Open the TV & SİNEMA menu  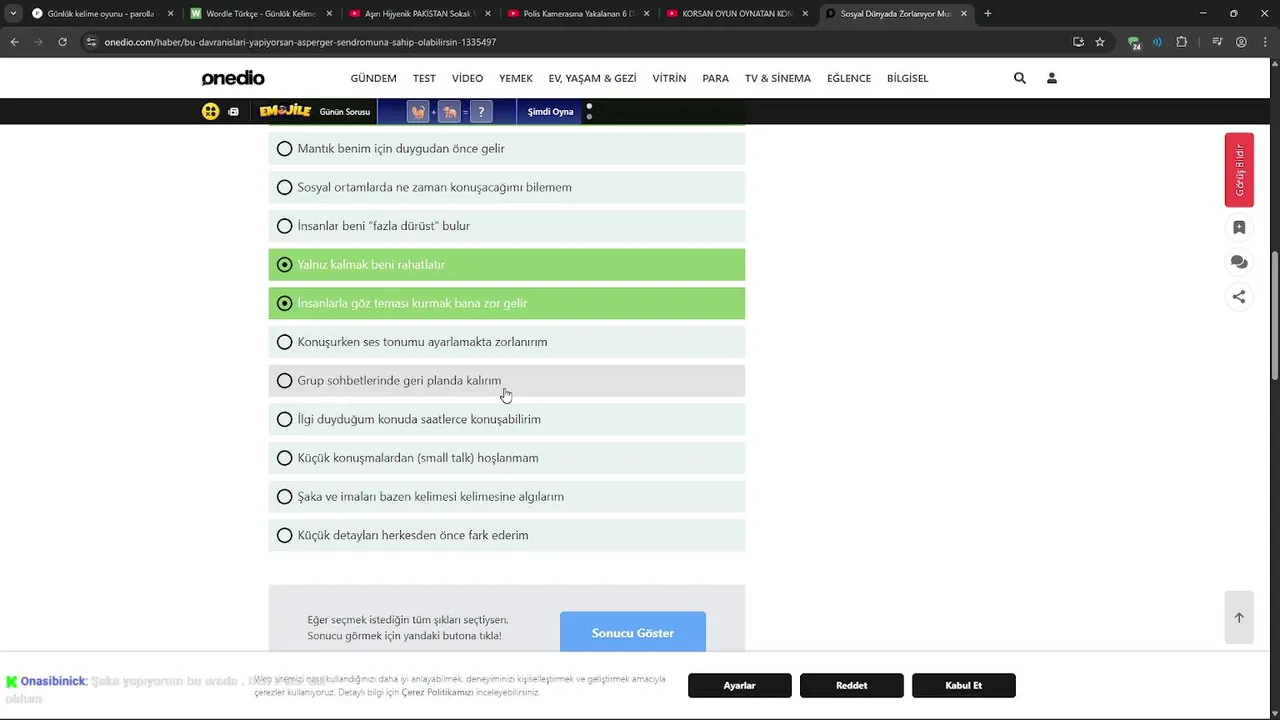pos(778,78)
